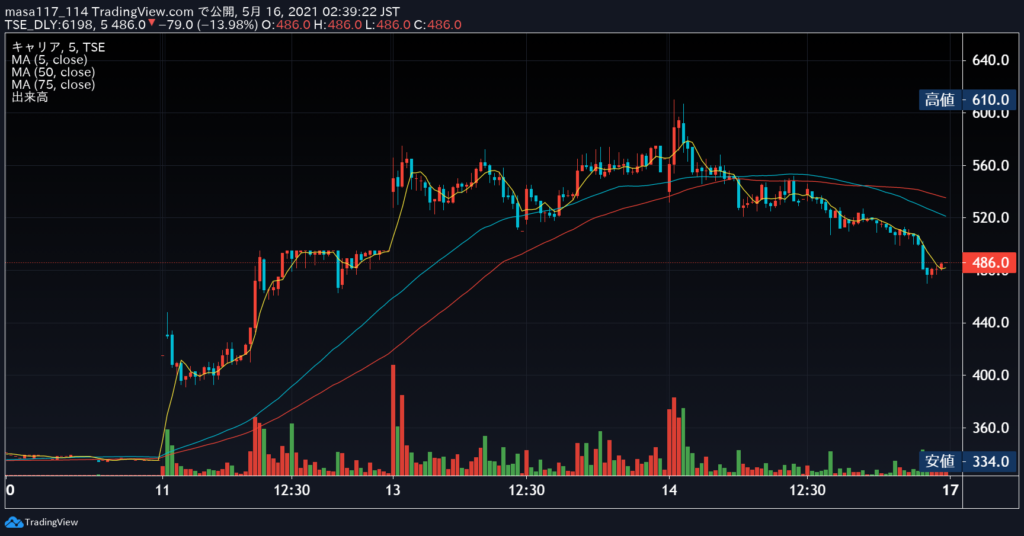Click the キャリア, 5, TSE symbol title
Image resolution: width=1024 pixels, height=536 pixels.
point(58,47)
